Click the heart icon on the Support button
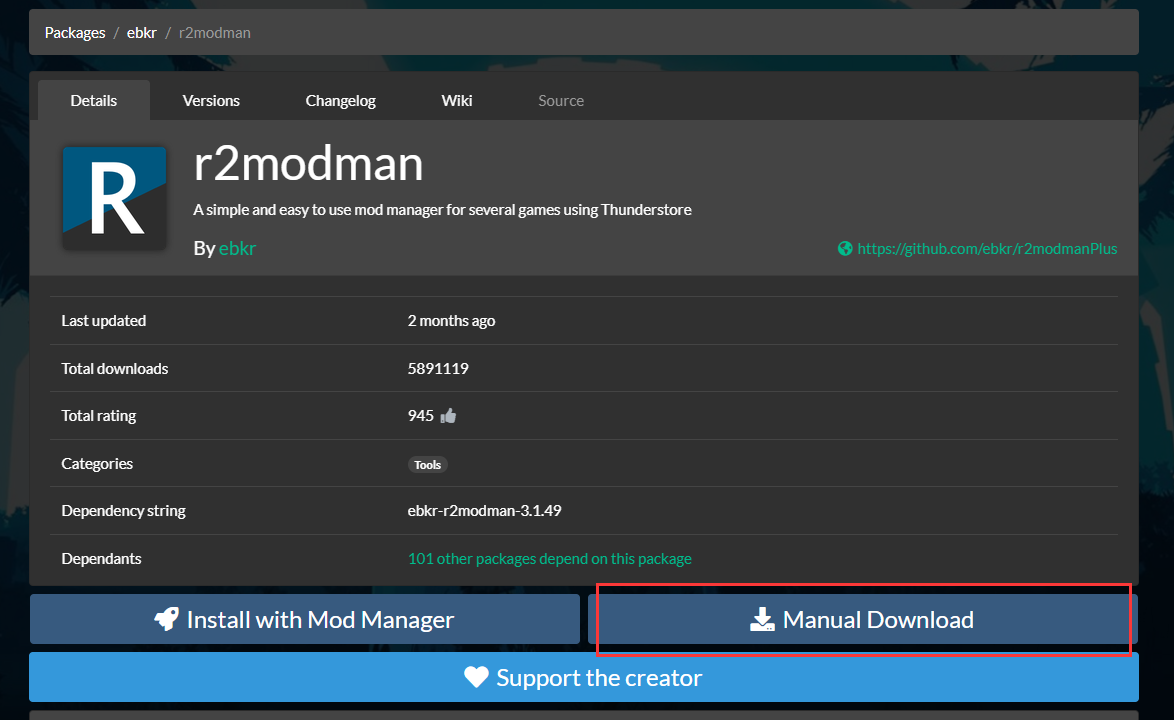The width and height of the screenshot is (1174, 720). point(476,678)
